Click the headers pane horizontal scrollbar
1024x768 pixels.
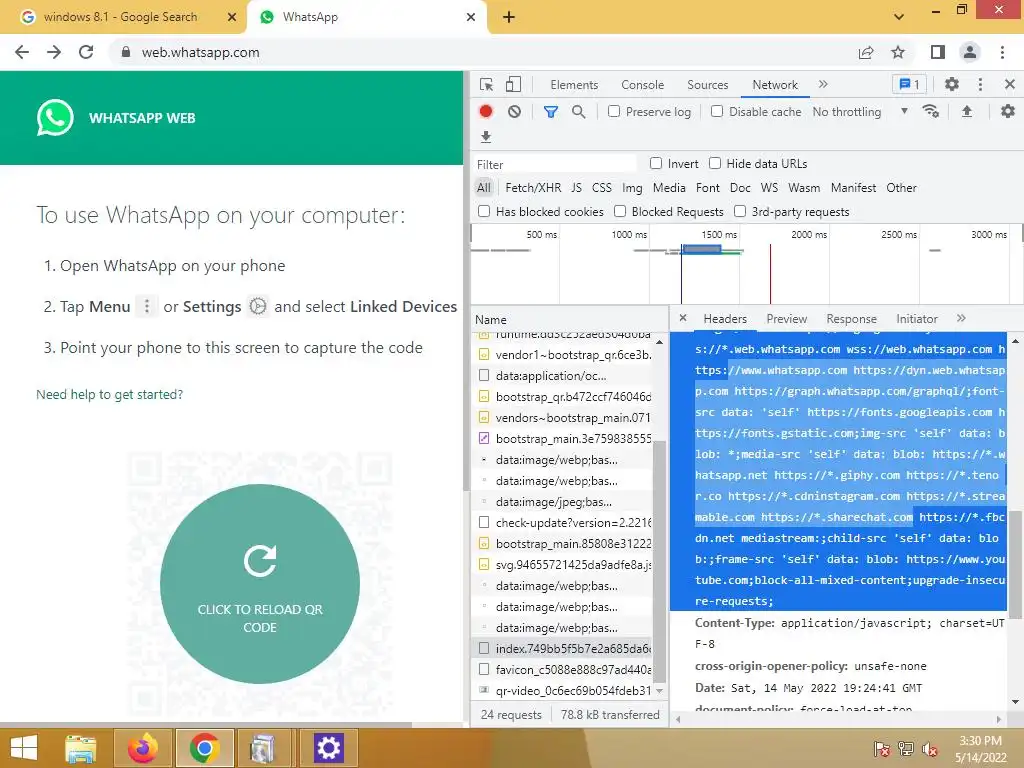point(838,720)
